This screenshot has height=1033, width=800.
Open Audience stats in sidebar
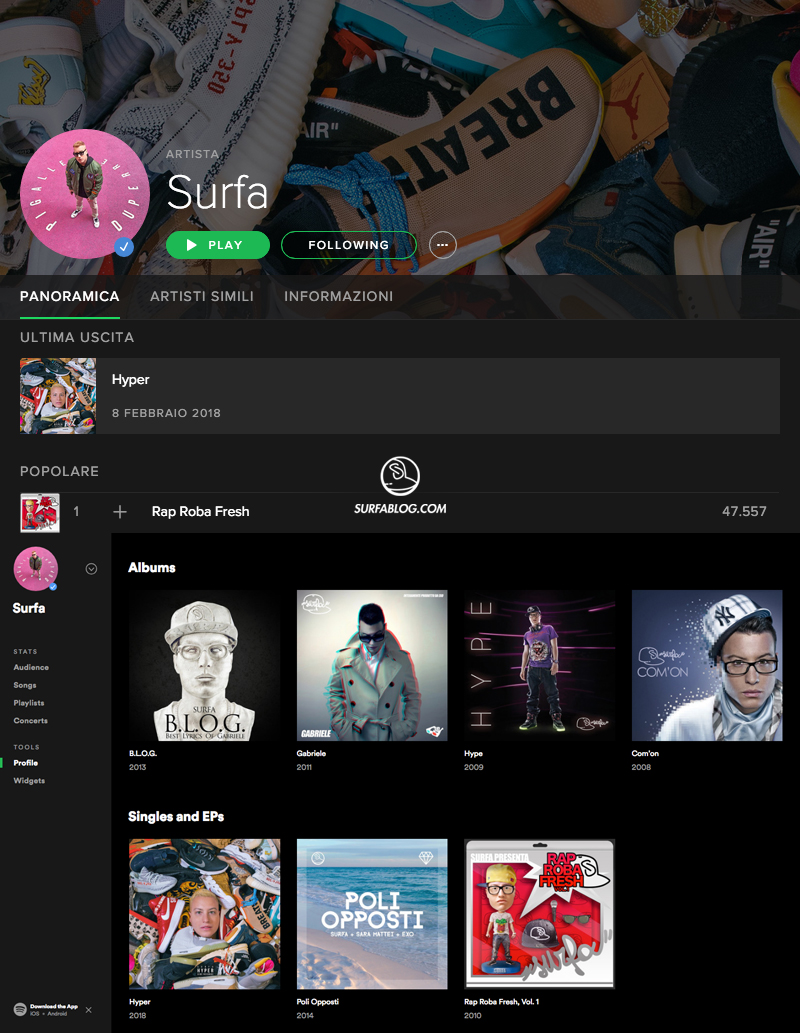(31, 667)
